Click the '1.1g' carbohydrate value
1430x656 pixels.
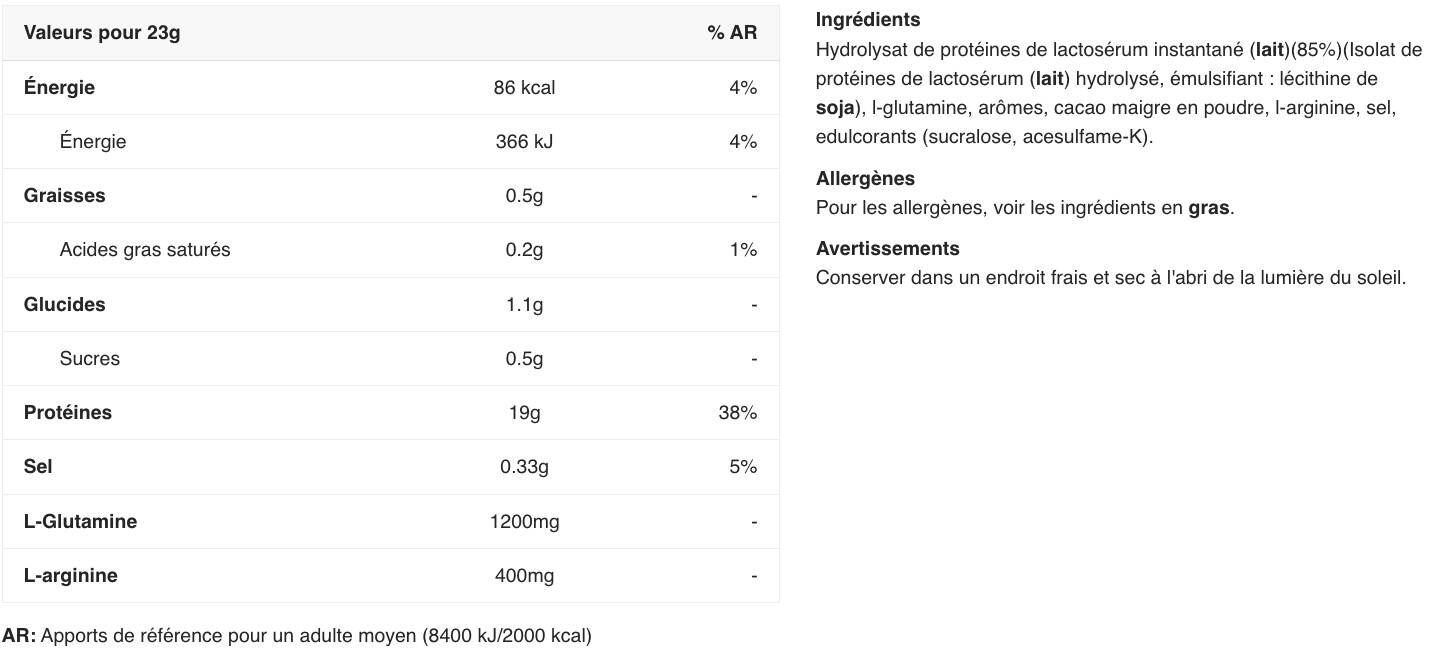(524, 305)
